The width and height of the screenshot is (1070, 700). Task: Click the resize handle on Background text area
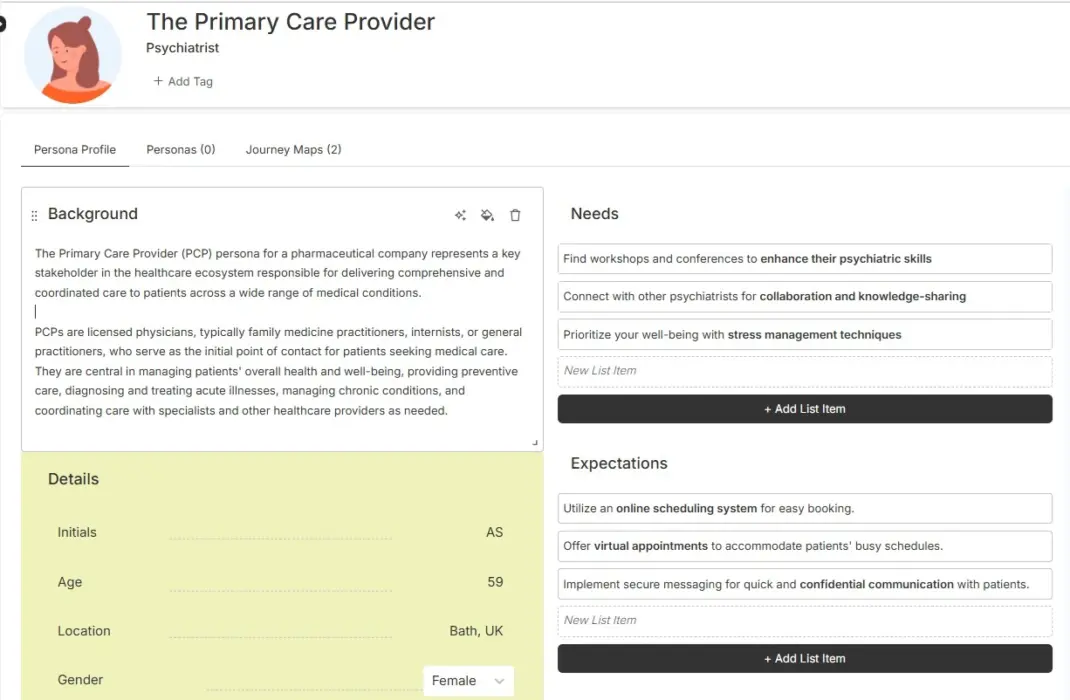[x=533, y=440]
